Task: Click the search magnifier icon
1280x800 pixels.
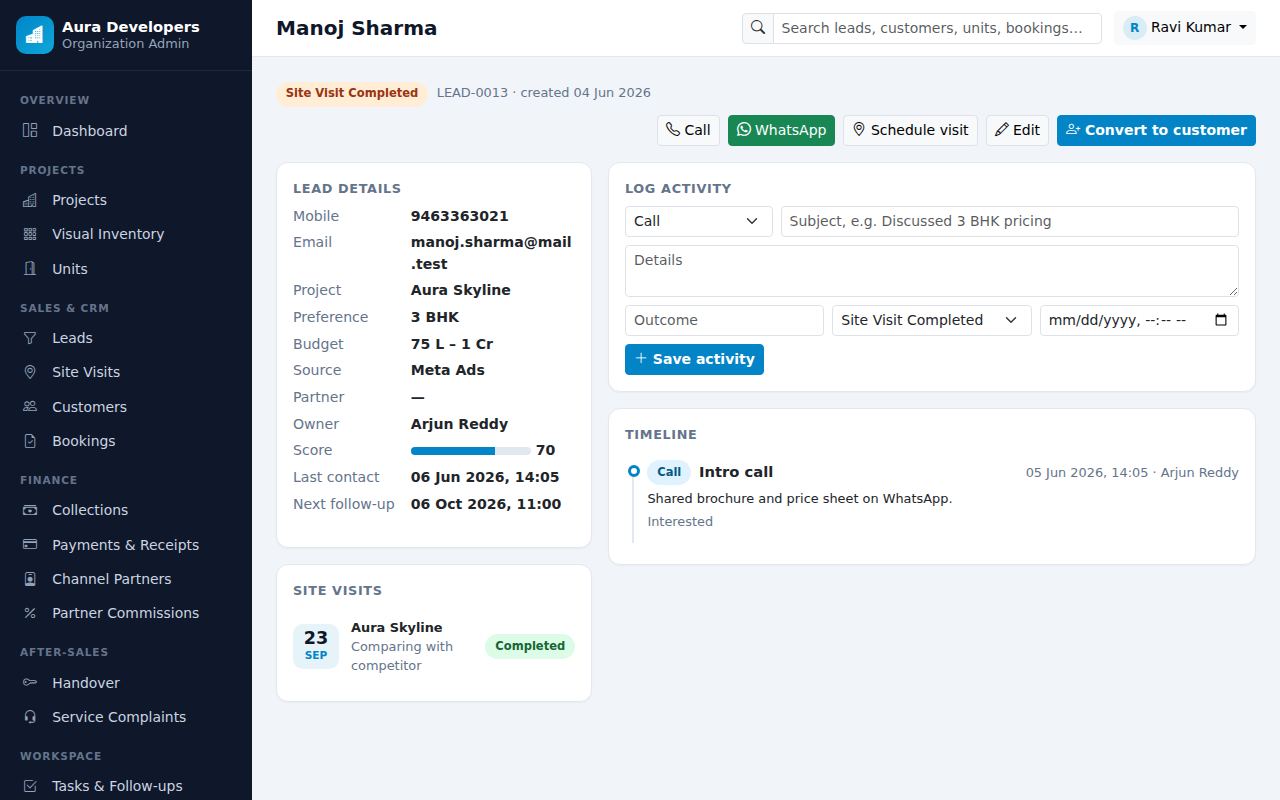Action: 758,28
